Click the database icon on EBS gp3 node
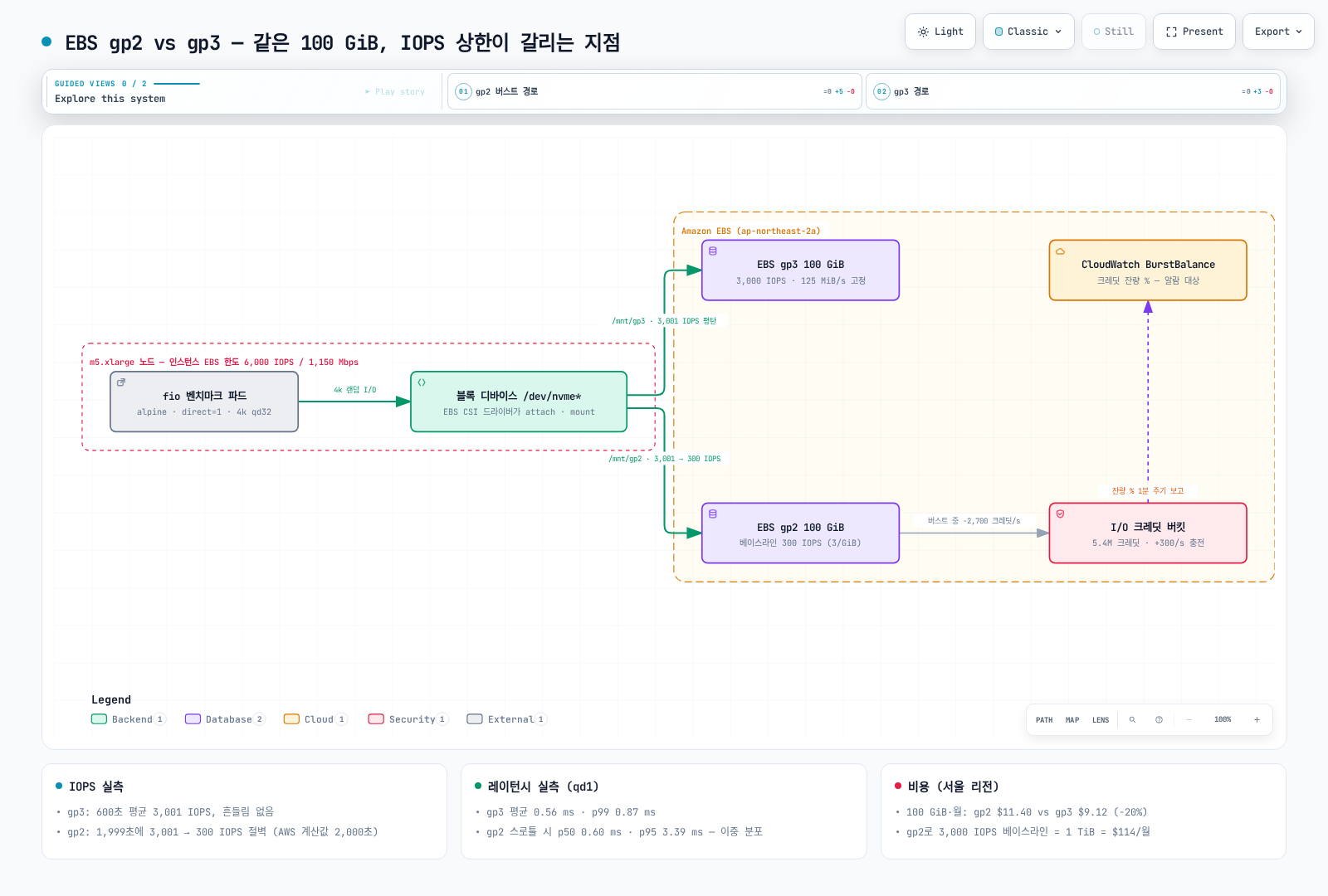 pos(713,251)
